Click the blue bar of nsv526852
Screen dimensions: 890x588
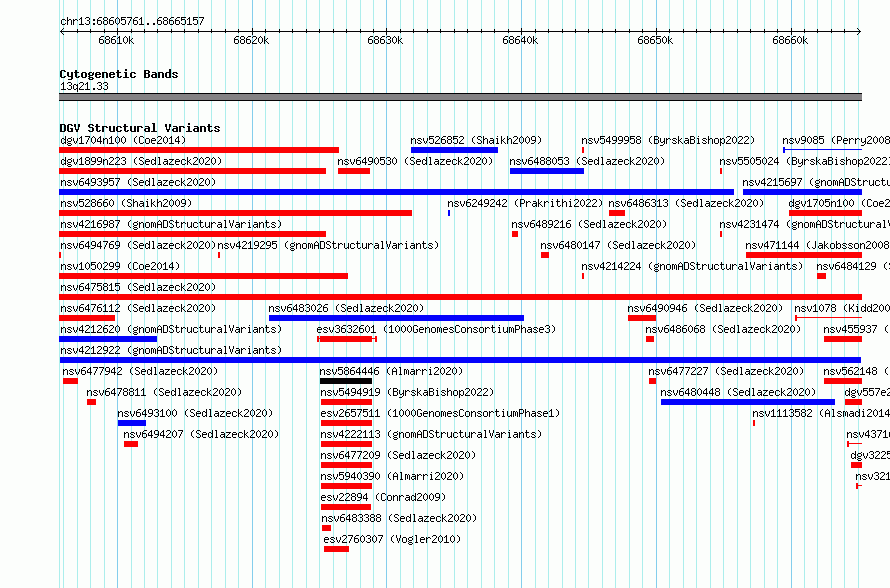click(x=454, y=150)
